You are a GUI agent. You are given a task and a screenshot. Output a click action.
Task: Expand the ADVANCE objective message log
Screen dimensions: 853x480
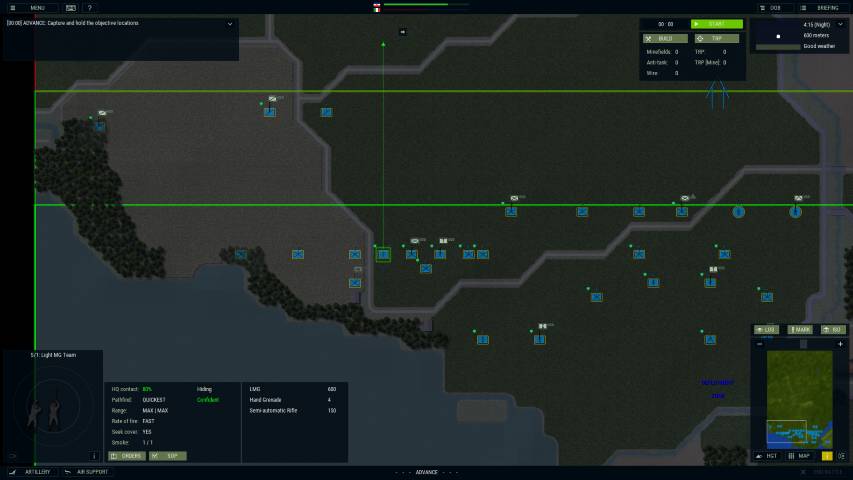coord(229,23)
